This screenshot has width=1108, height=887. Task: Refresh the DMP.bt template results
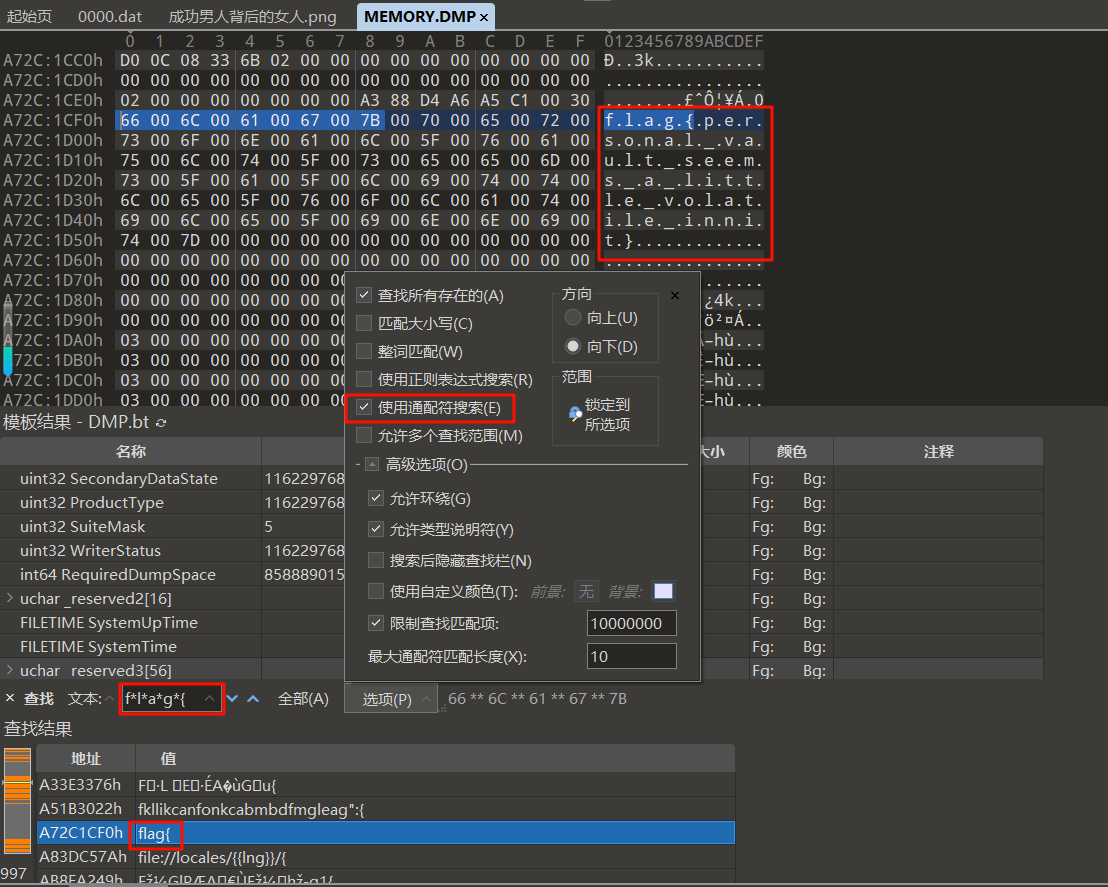(161, 423)
